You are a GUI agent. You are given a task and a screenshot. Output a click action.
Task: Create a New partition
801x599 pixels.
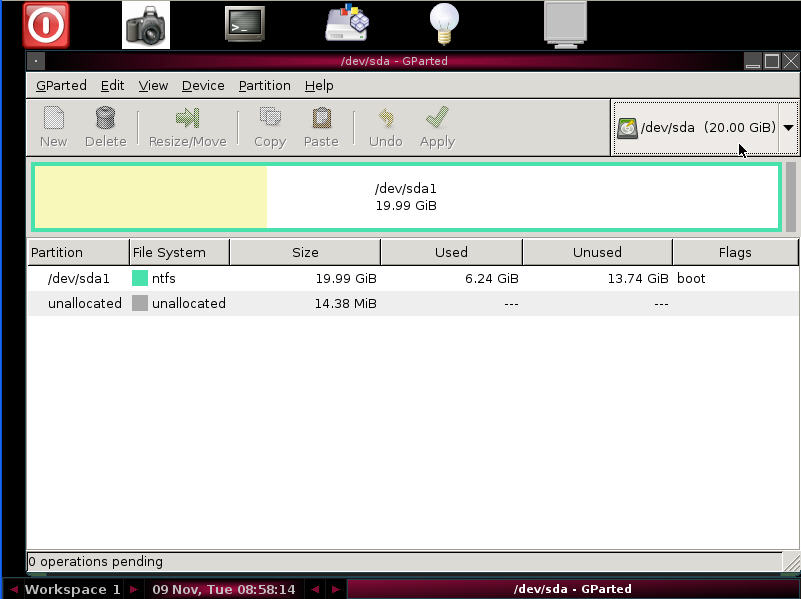(x=53, y=127)
